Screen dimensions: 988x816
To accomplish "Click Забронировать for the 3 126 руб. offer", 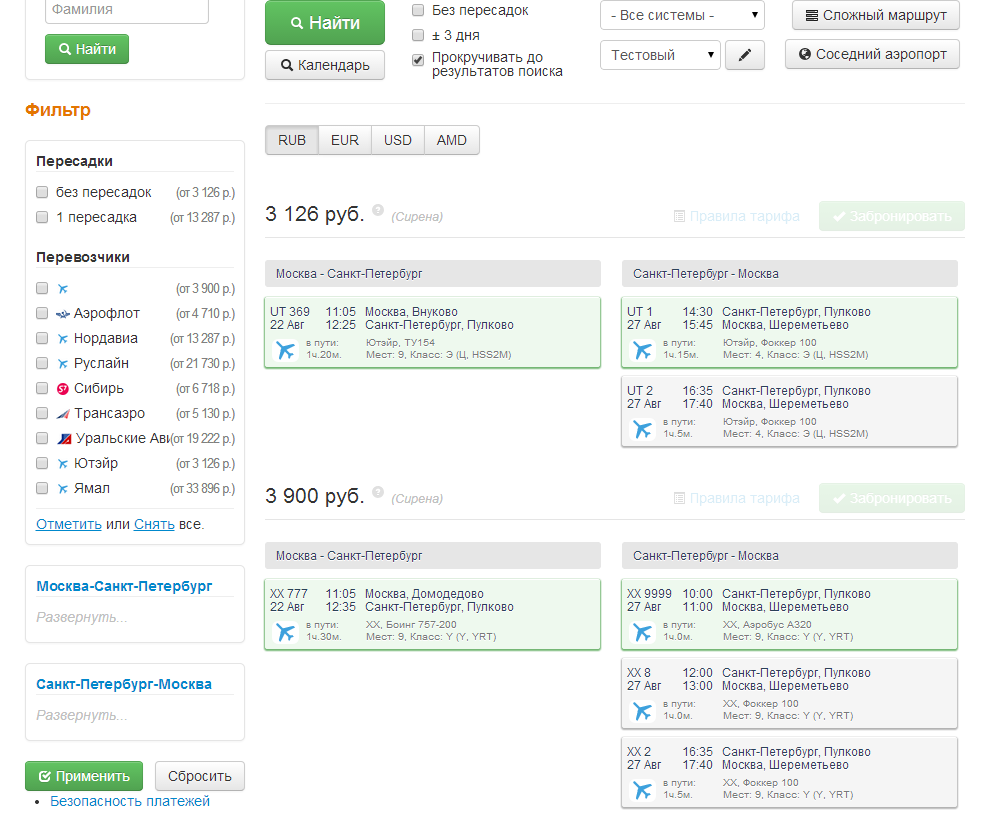I will point(892,217).
